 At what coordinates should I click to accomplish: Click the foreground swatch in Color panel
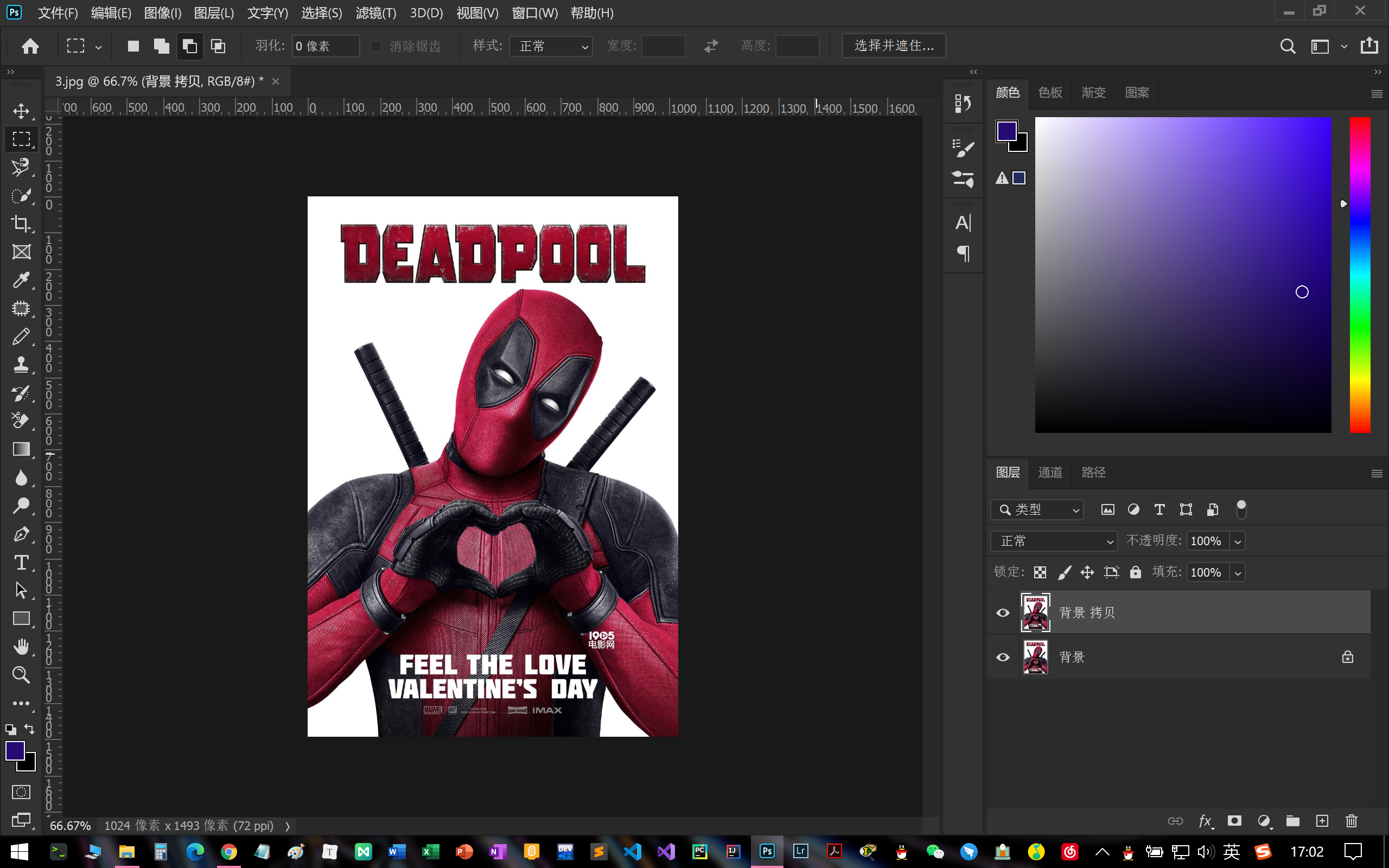(1006, 131)
